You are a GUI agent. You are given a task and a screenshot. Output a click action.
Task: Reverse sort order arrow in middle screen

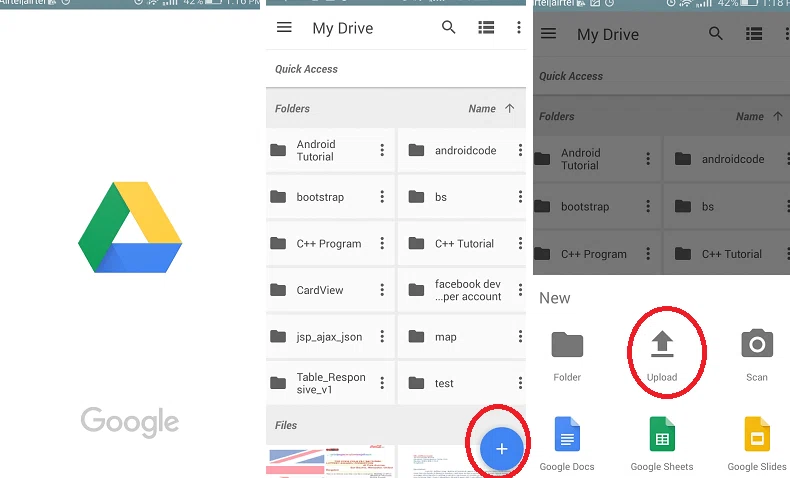click(x=509, y=108)
